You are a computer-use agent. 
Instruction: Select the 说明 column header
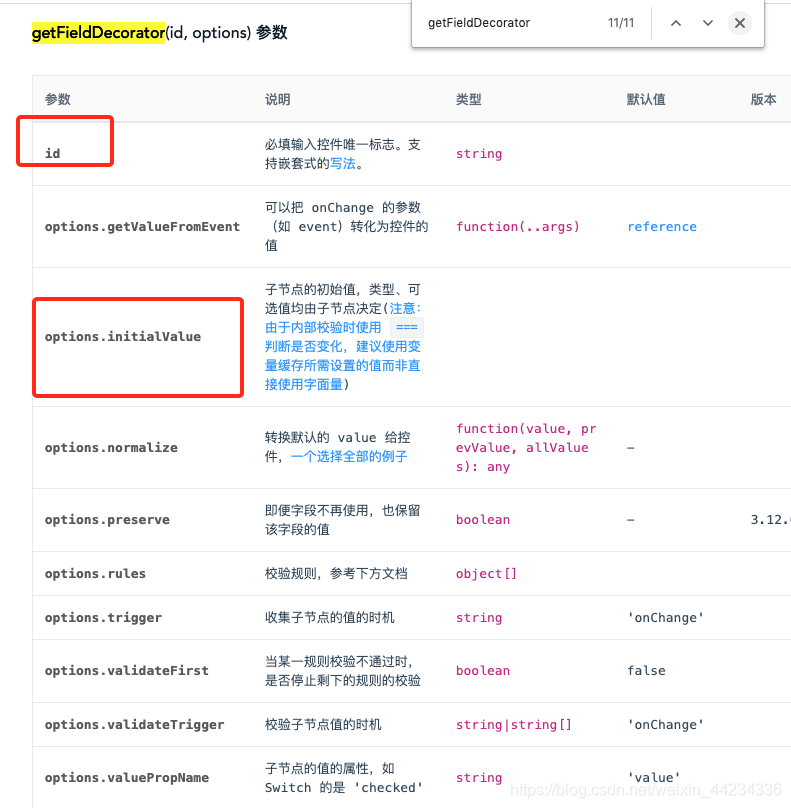point(278,99)
